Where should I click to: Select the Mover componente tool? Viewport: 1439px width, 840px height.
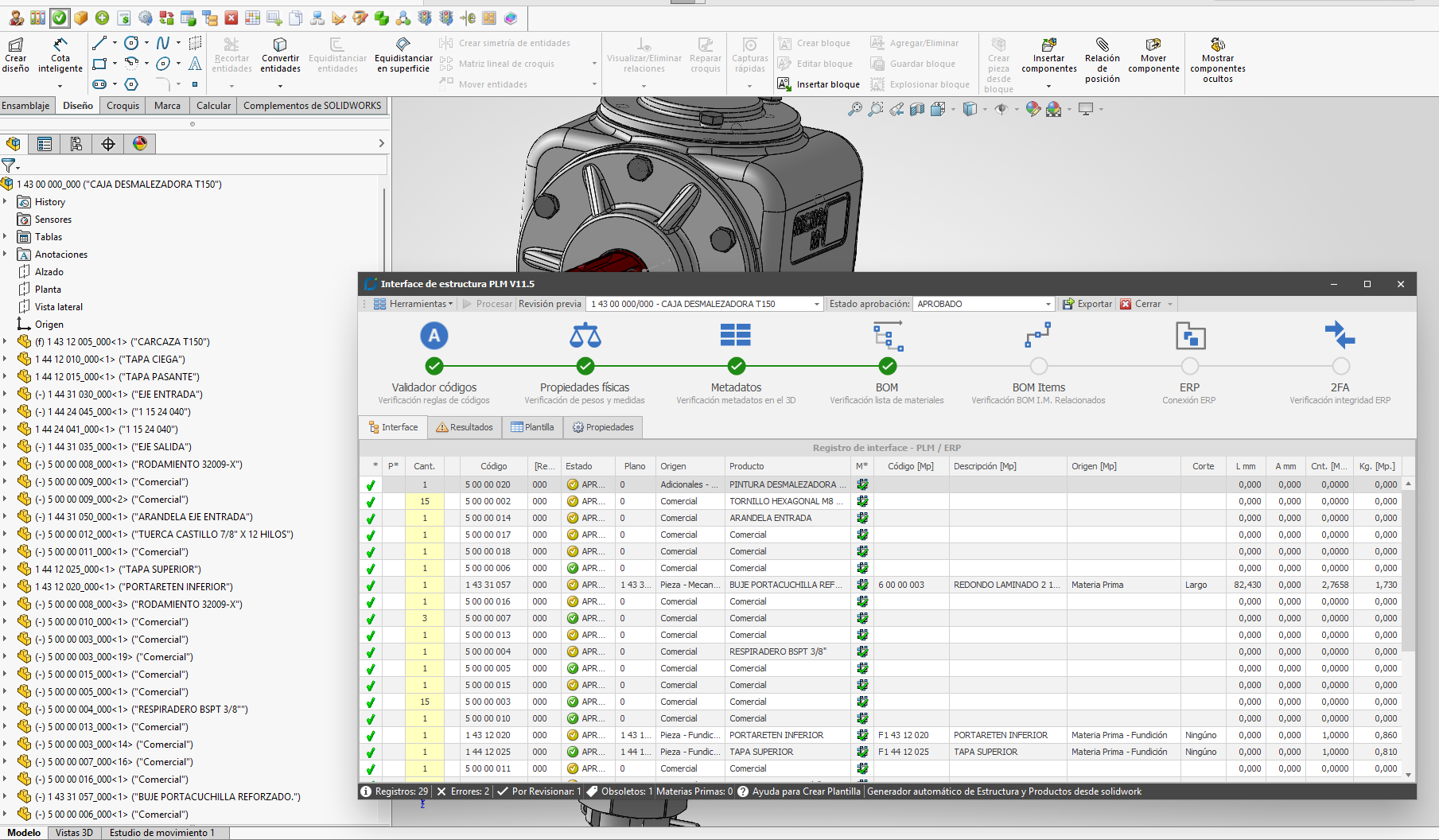(x=1153, y=55)
